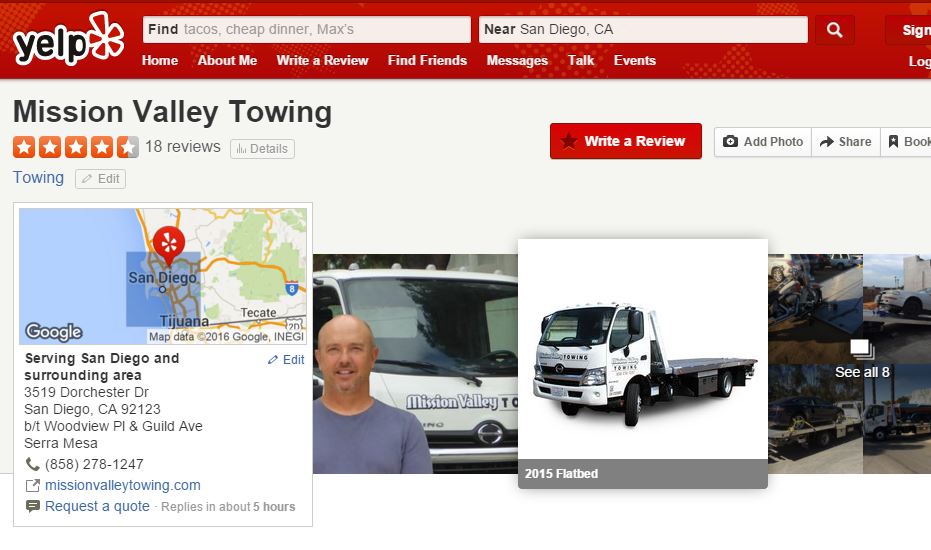
Task: Open the Events nav item
Action: click(x=635, y=61)
